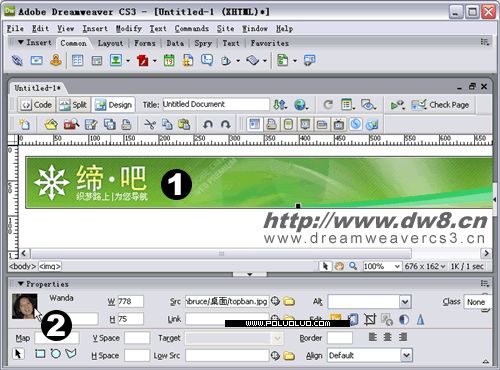This screenshot has height=370, width=500.
Task: Click folder icon next to Src field
Action: tap(289, 301)
